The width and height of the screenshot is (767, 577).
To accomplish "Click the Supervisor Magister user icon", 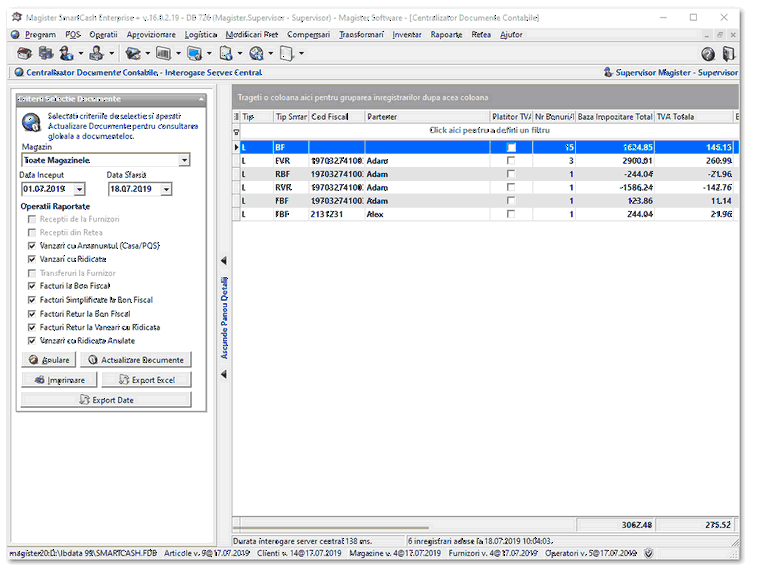I will coord(608,72).
